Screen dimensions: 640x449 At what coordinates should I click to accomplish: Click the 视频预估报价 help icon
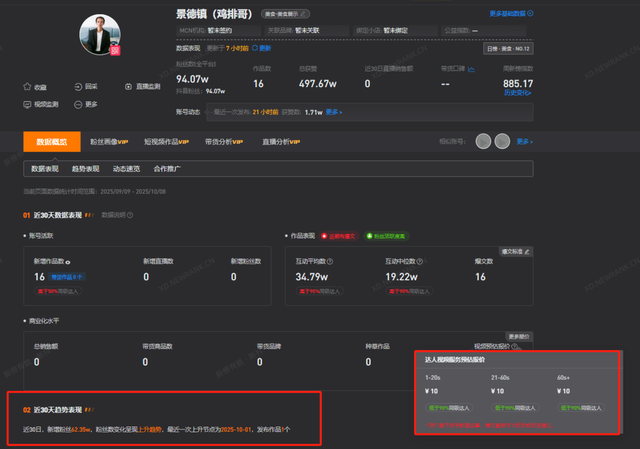[x=514, y=347]
